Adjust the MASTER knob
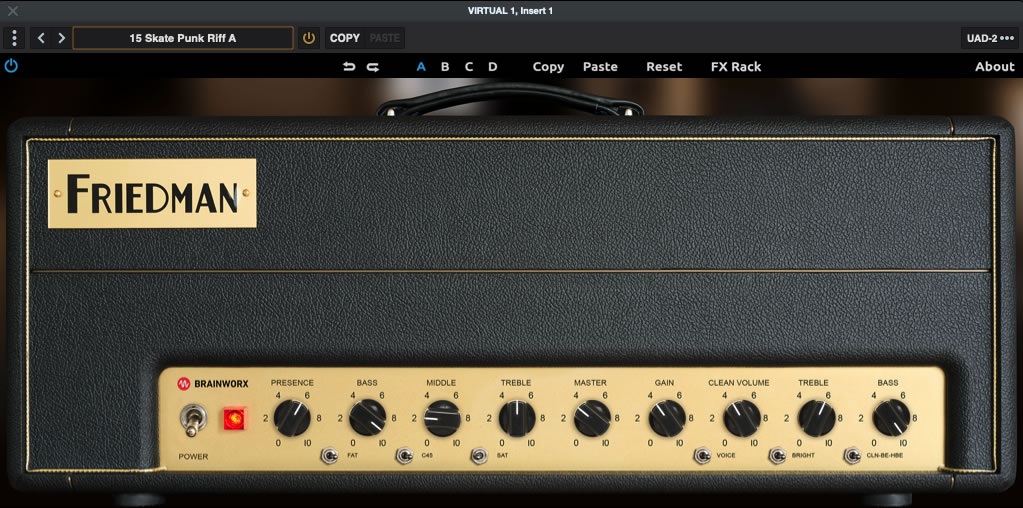1023x508 pixels. click(x=592, y=418)
